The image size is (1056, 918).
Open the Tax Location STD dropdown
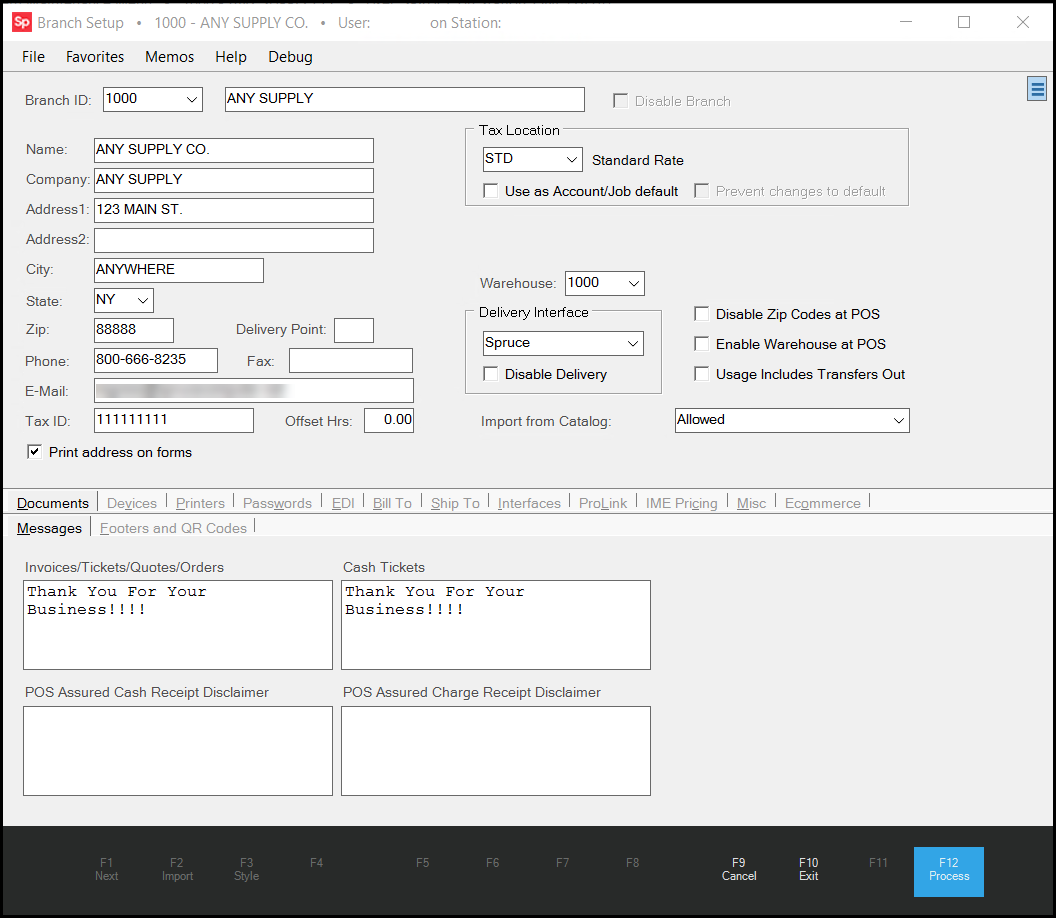571,159
